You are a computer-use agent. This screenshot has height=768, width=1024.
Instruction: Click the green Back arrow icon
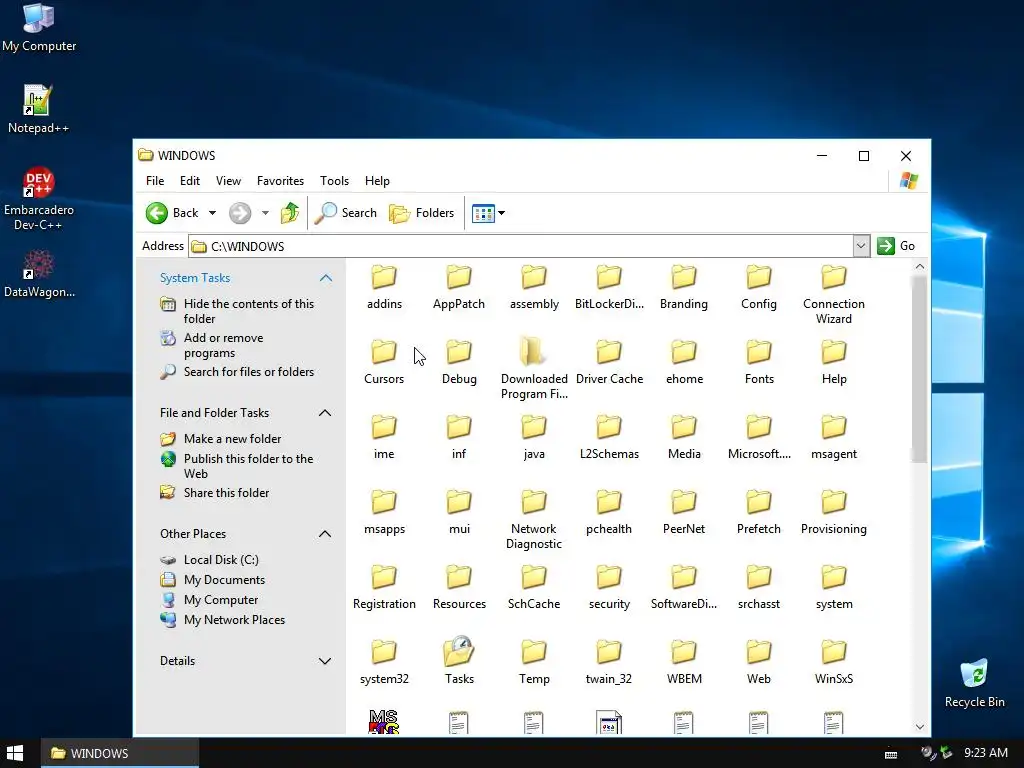[x=157, y=213]
